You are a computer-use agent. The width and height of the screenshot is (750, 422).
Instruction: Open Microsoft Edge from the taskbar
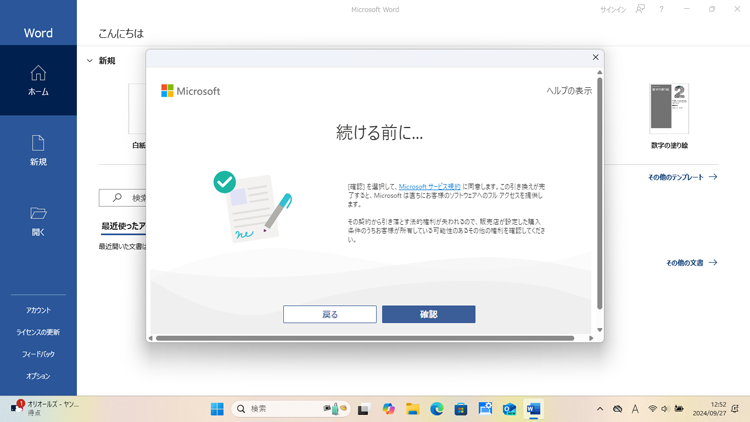437,409
